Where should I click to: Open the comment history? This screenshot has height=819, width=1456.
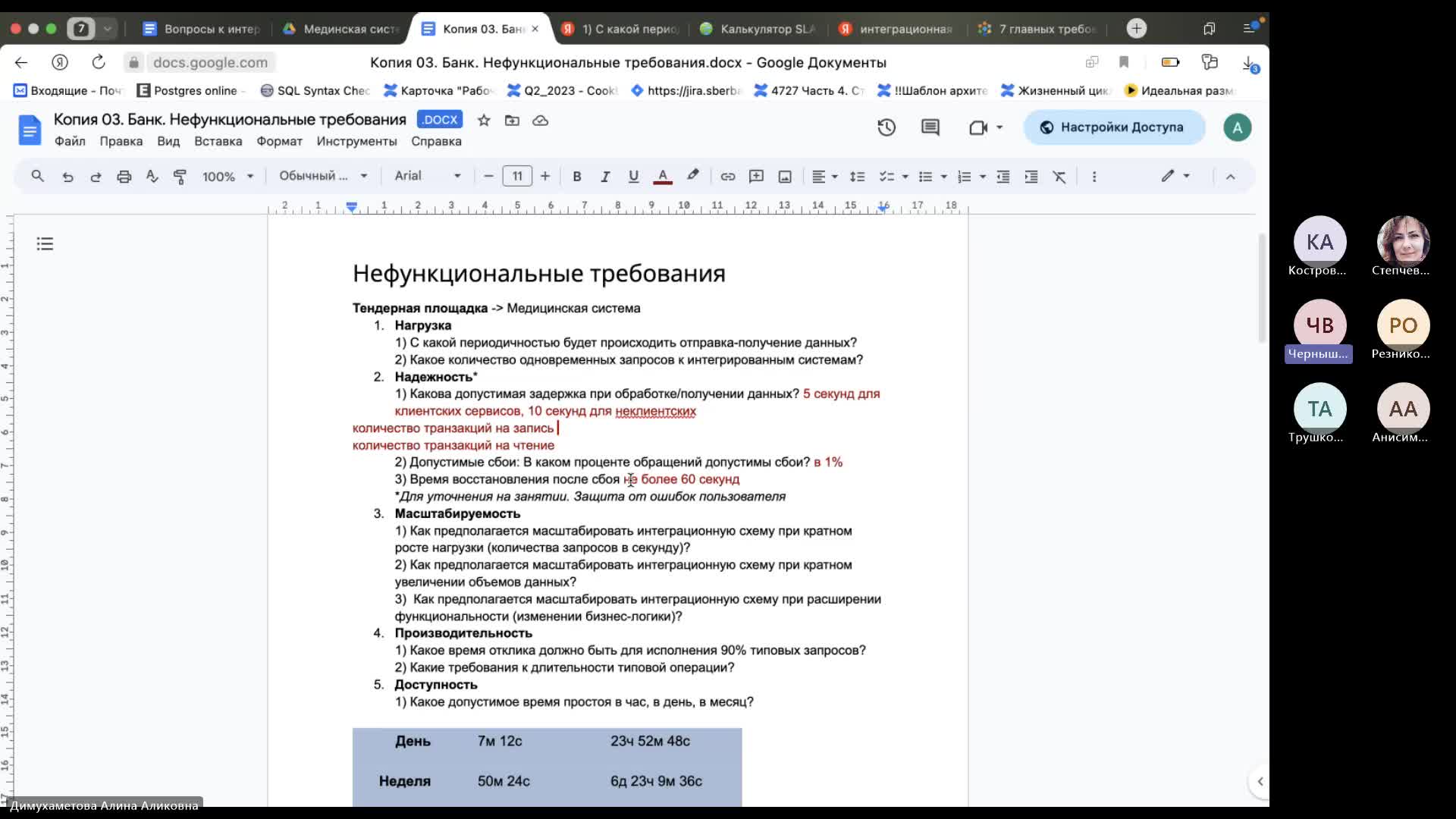click(930, 127)
